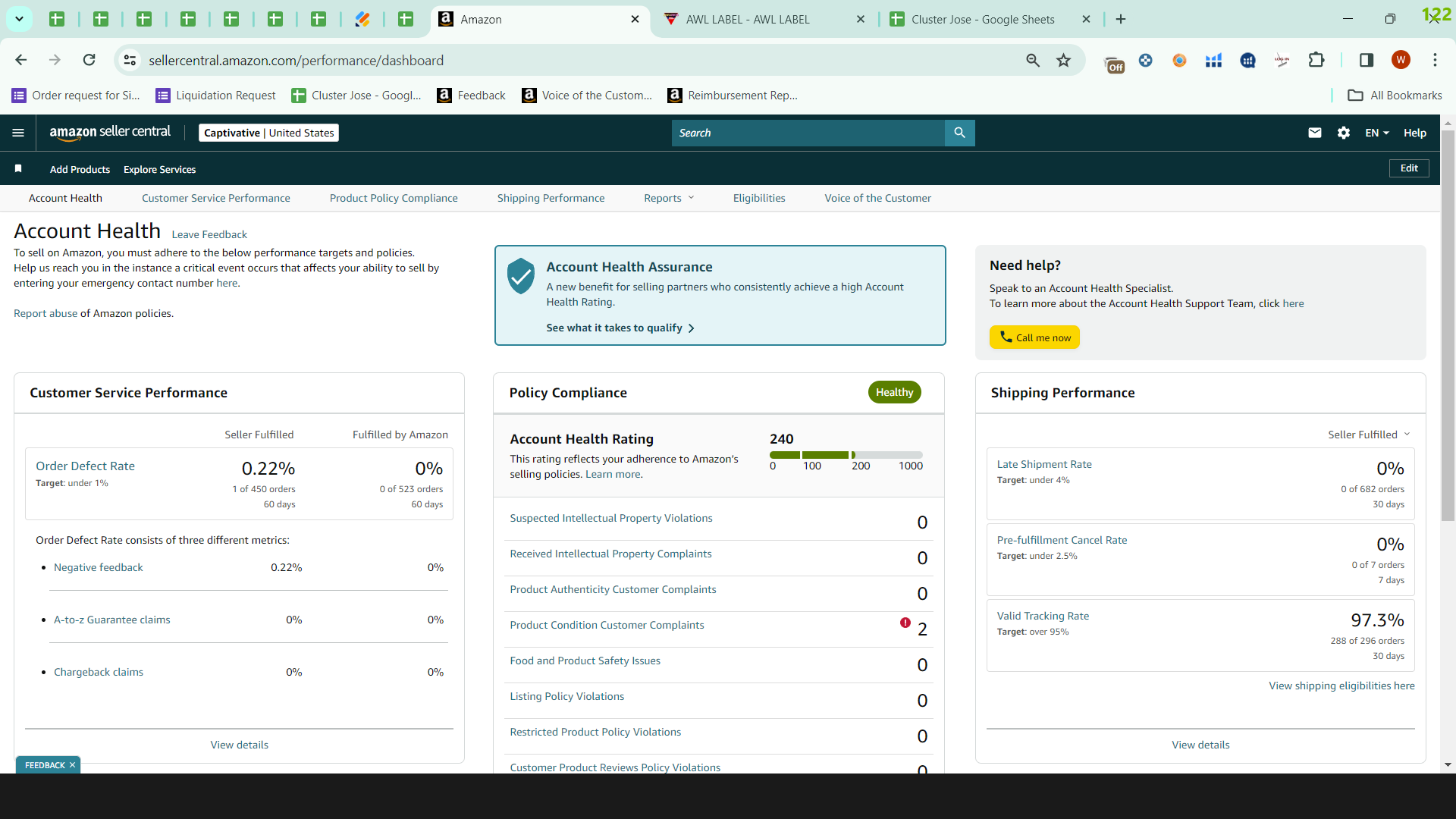1456x819 pixels.
Task: Open the Voice of the Custom... bookmark
Action: [x=588, y=95]
